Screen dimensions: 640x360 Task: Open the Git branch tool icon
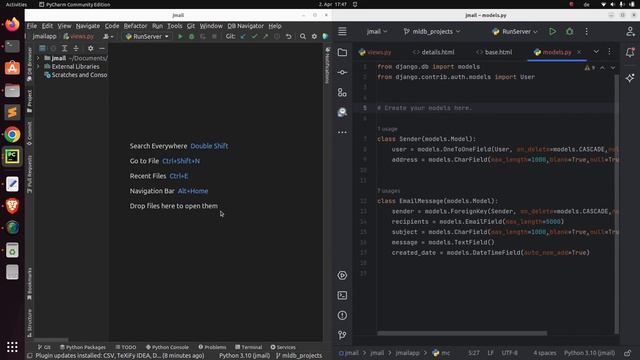click(342, 335)
